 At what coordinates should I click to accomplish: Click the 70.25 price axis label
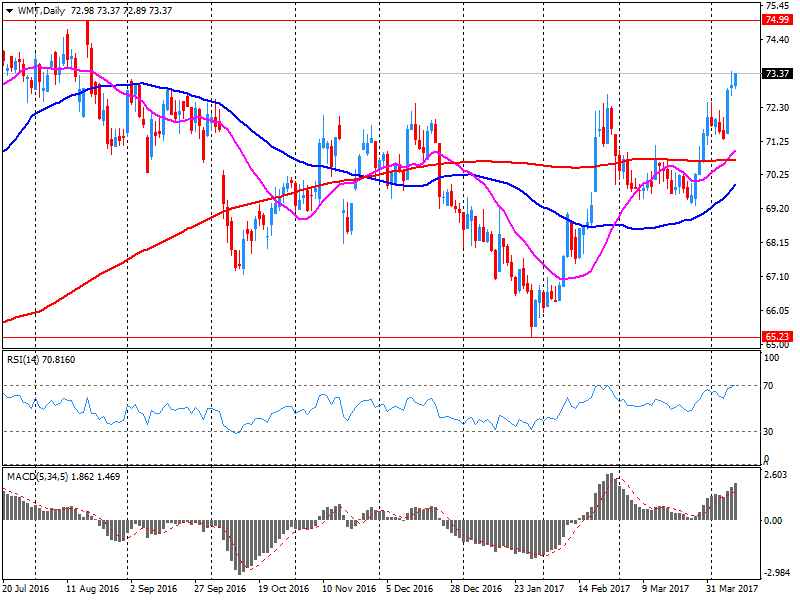tap(777, 174)
